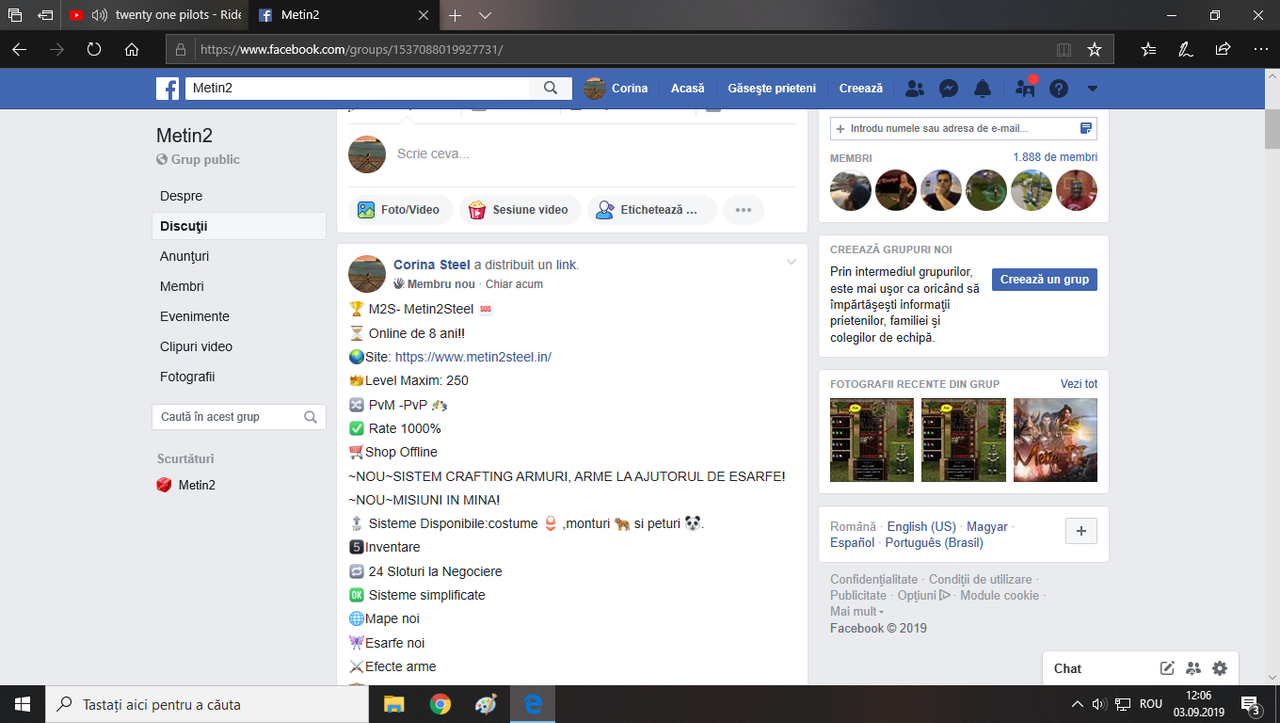The height and width of the screenshot is (723, 1280).
Task: Add page to favorites star icon
Action: (x=1094, y=48)
